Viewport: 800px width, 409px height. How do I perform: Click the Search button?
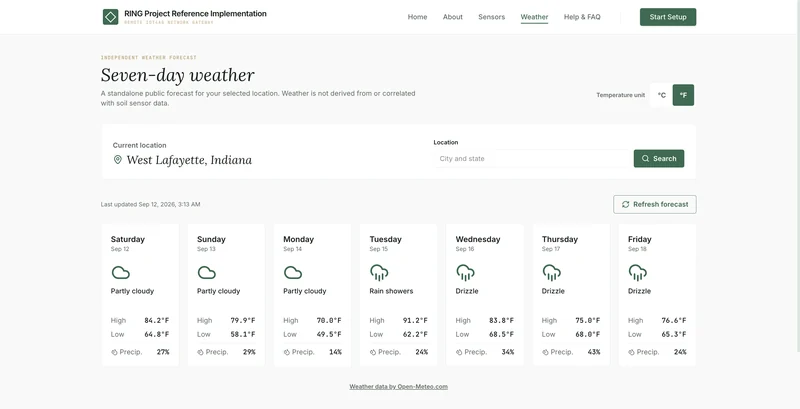(x=659, y=159)
